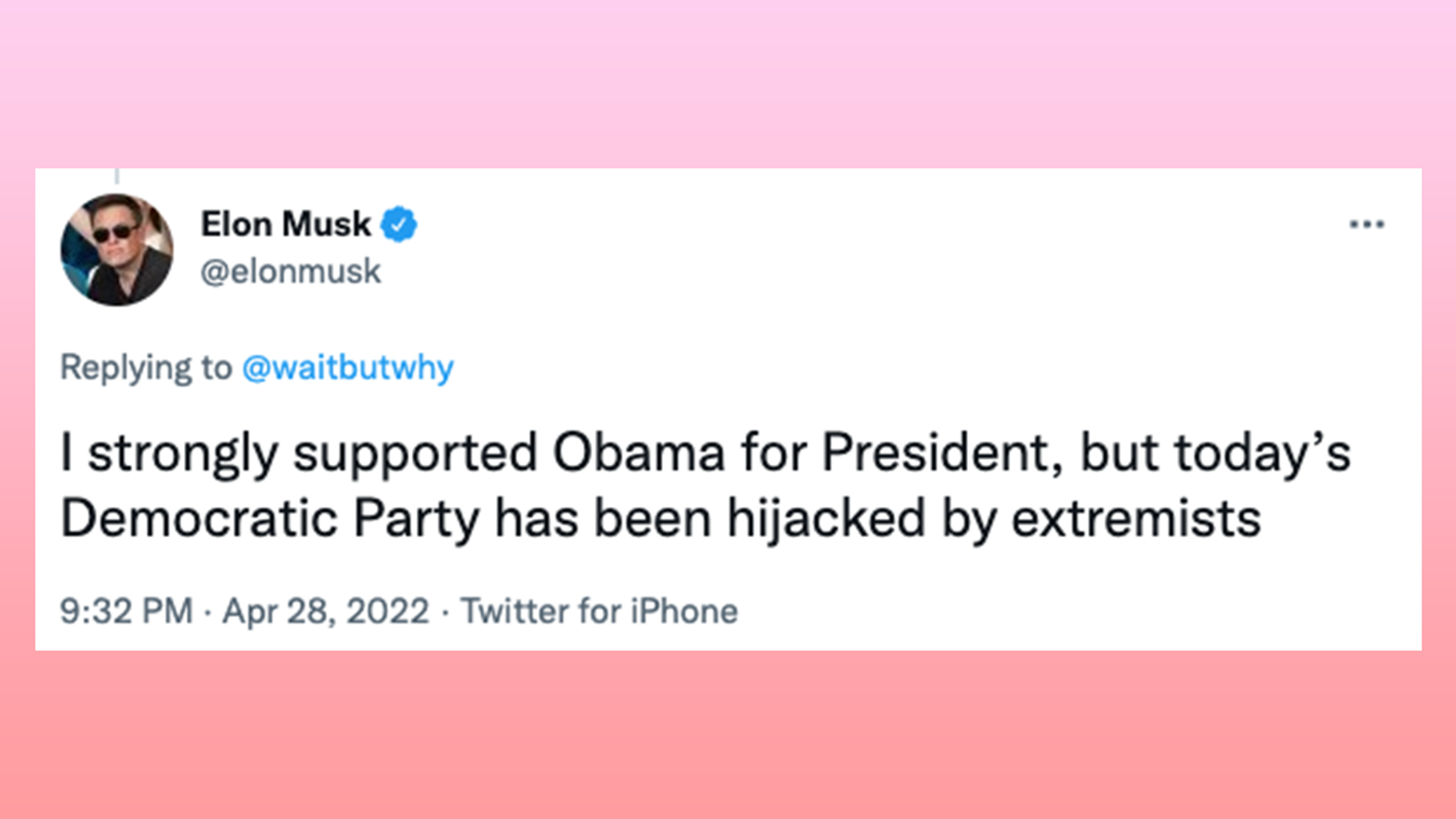Viewport: 1456px width, 819px height.
Task: Click the Apr 28, 2022 date
Action: tap(326, 611)
